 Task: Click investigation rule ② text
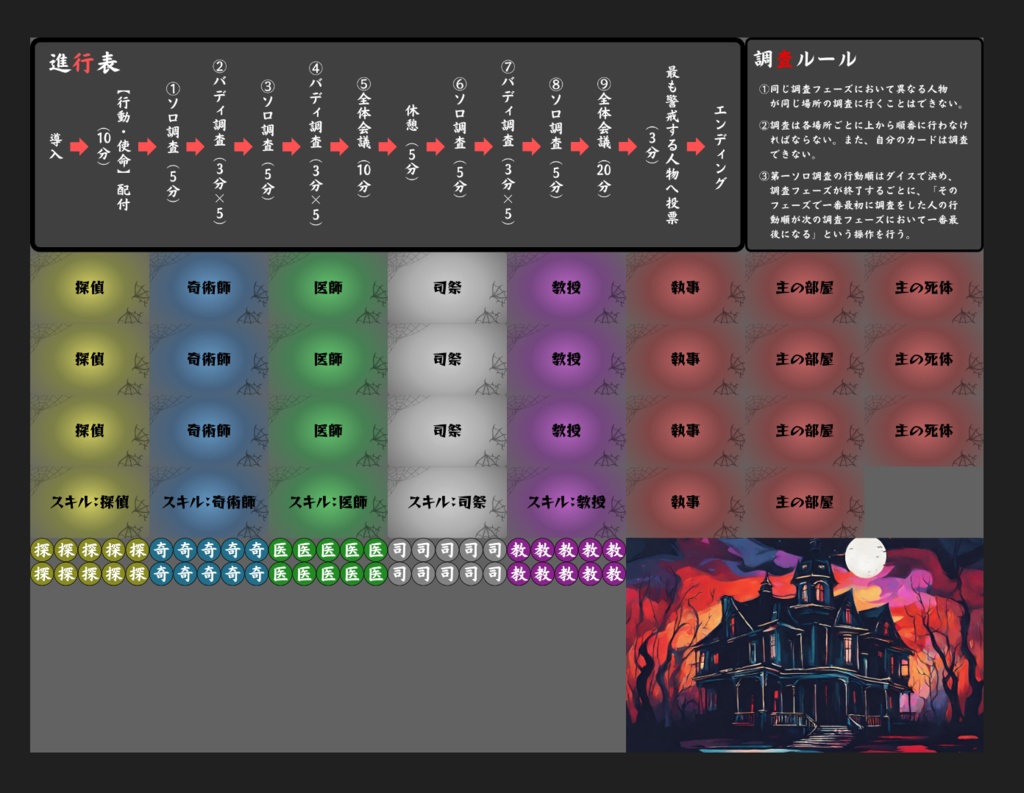[863, 140]
